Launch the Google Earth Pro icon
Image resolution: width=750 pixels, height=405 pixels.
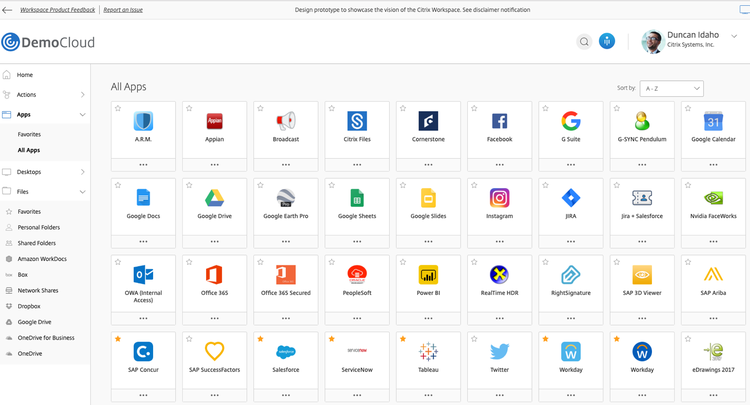(x=286, y=197)
